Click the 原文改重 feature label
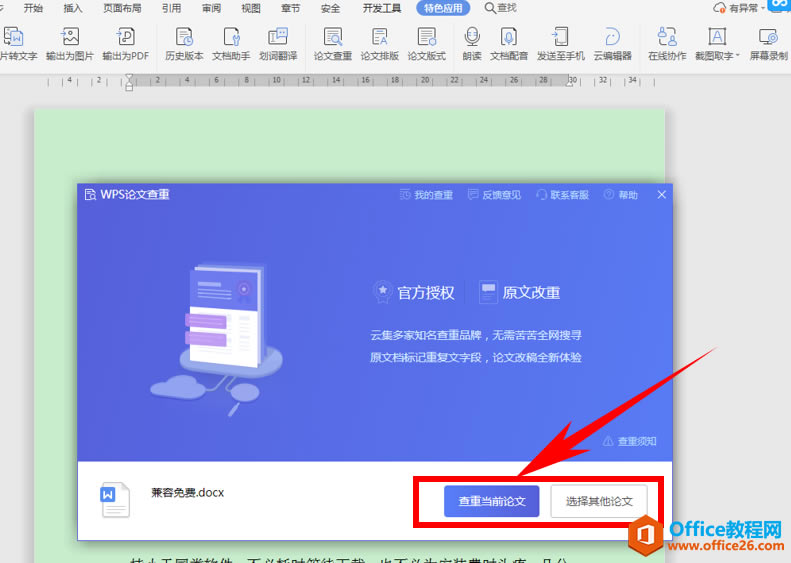This screenshot has height=563, width=791. [531, 293]
